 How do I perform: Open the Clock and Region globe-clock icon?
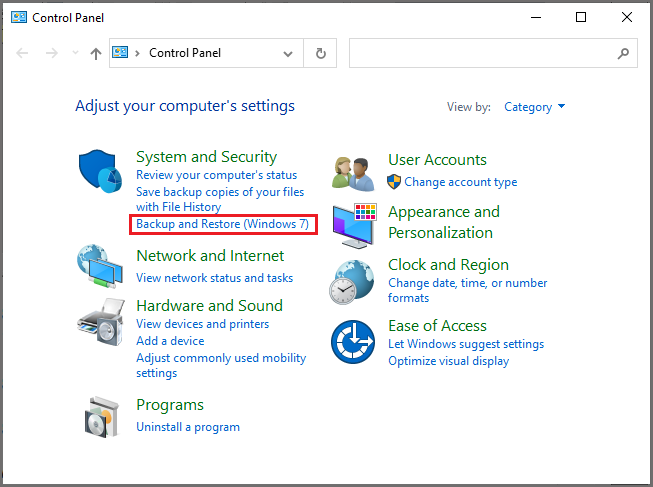click(x=352, y=282)
